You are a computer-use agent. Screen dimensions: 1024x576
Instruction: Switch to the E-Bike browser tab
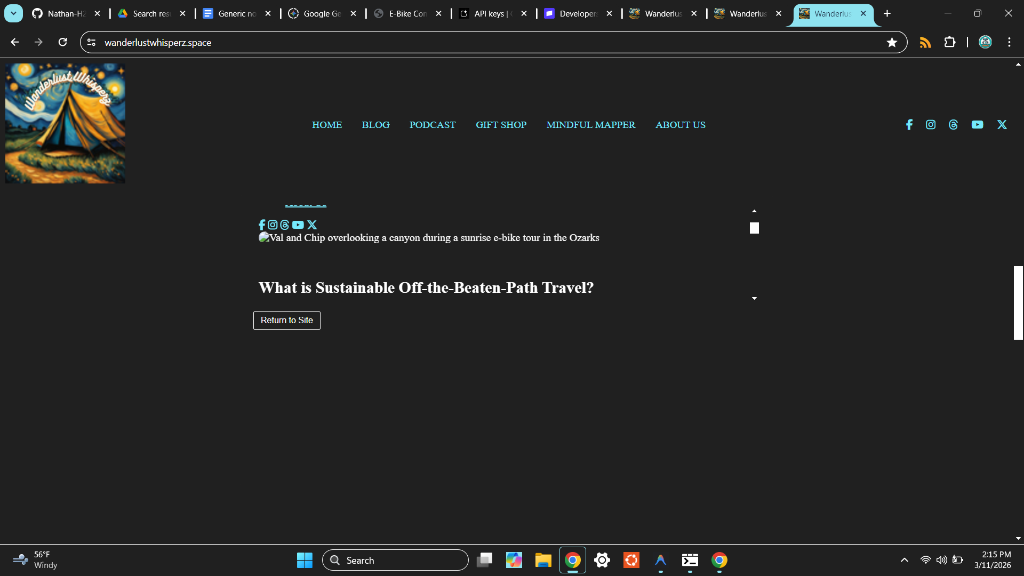pyautogui.click(x=405, y=14)
